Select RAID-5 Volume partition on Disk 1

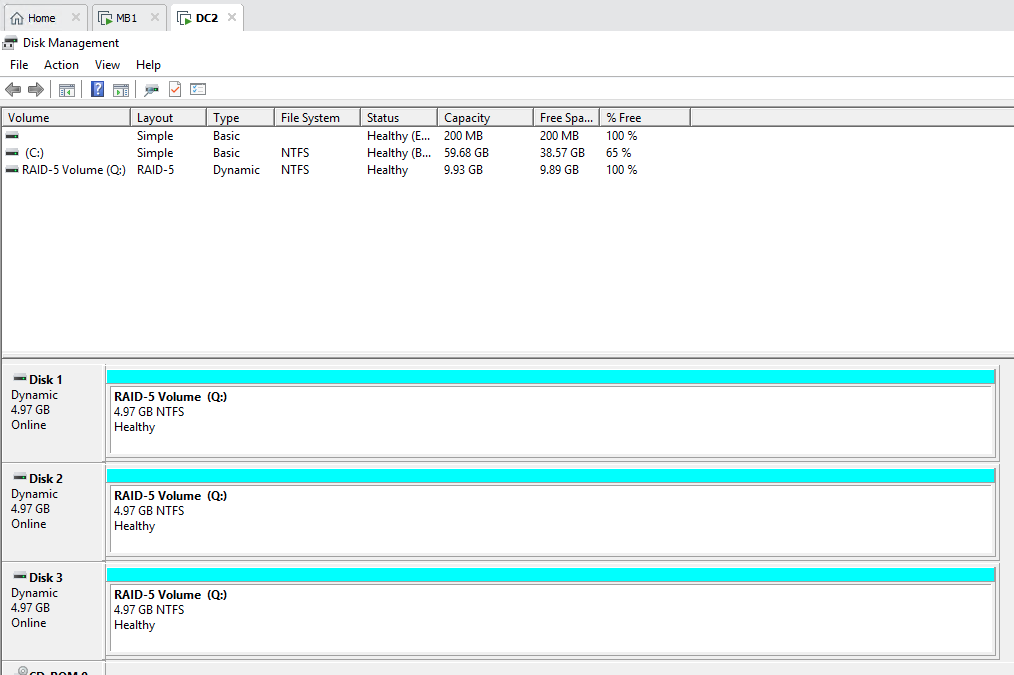[x=552, y=420]
